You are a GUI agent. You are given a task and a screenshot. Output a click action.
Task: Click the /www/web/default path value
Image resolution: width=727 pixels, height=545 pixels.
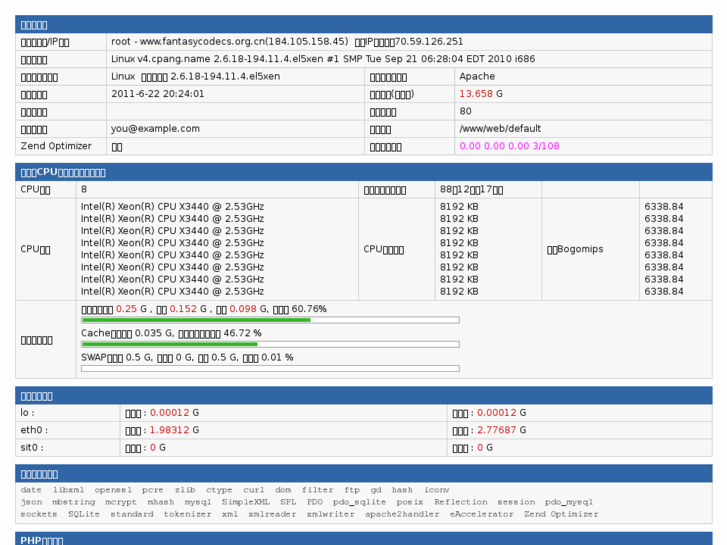tap(499, 129)
